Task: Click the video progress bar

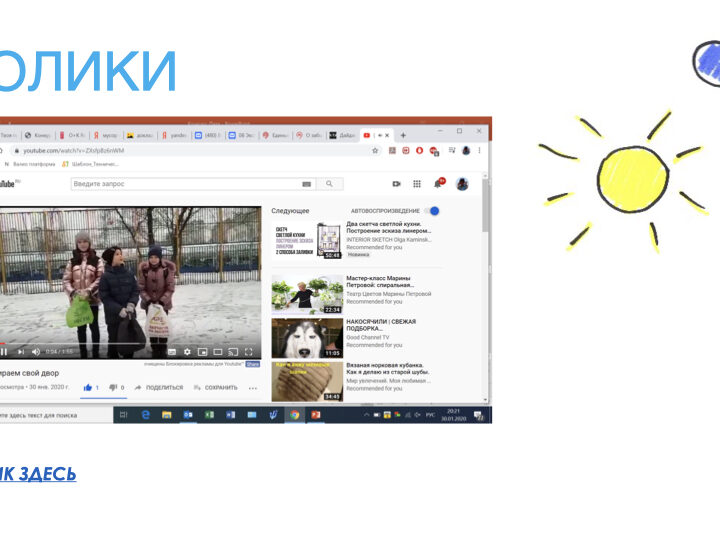Action: [x=130, y=343]
